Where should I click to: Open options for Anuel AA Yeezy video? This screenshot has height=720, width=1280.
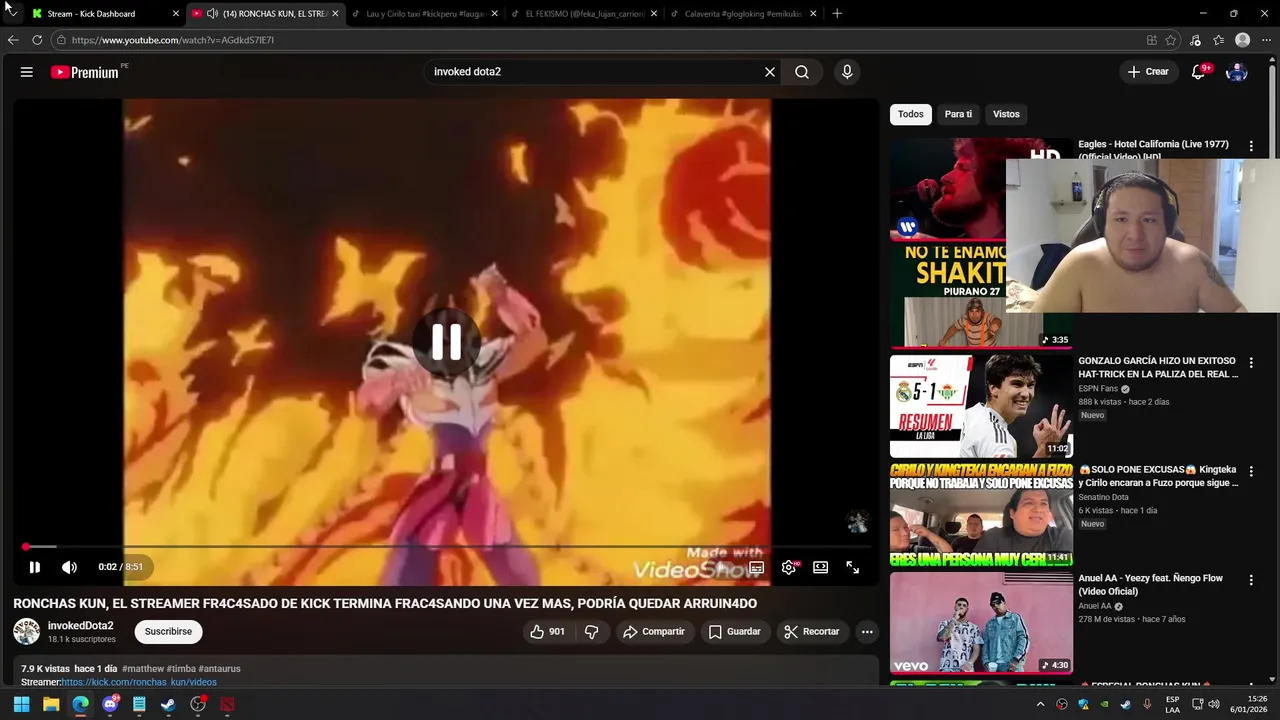1251,580
